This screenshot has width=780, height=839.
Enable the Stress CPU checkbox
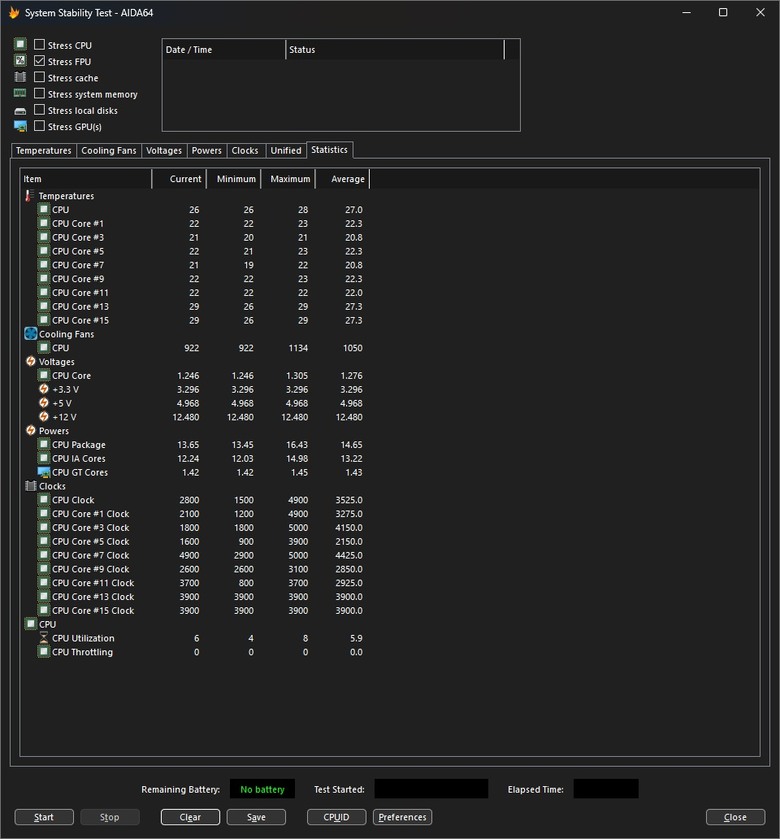[39, 45]
